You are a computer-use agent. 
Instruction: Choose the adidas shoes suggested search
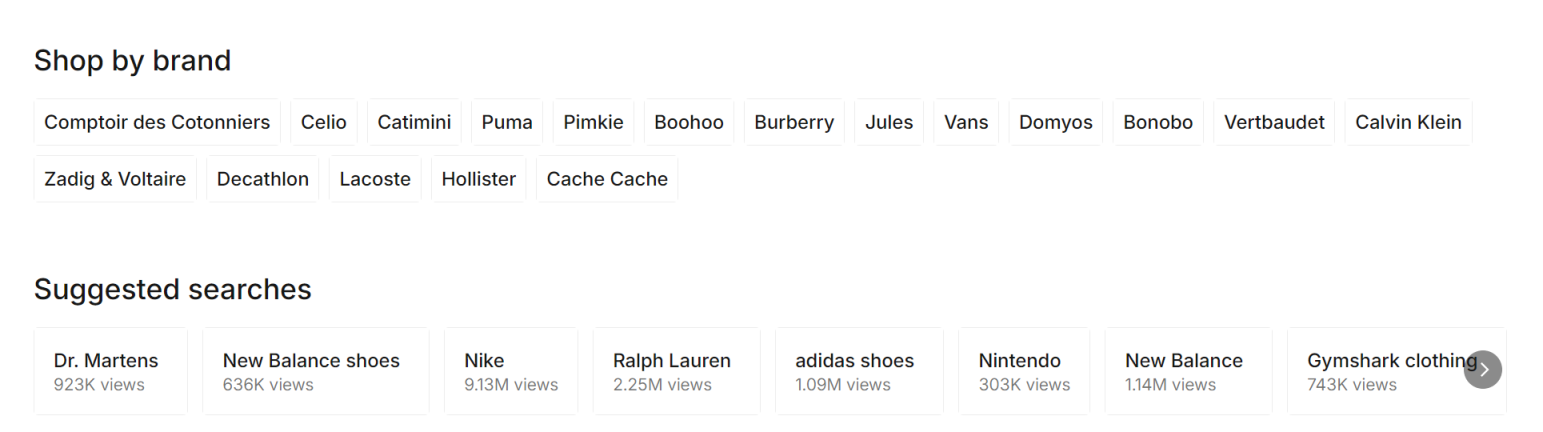(859, 371)
